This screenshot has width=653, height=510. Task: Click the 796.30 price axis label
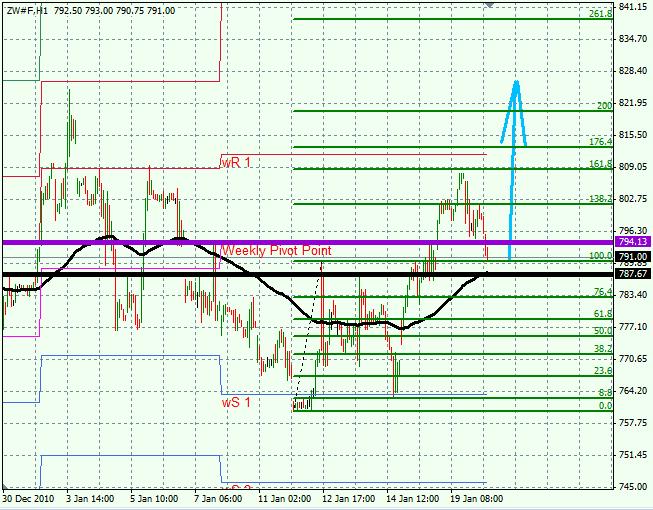tap(633, 231)
